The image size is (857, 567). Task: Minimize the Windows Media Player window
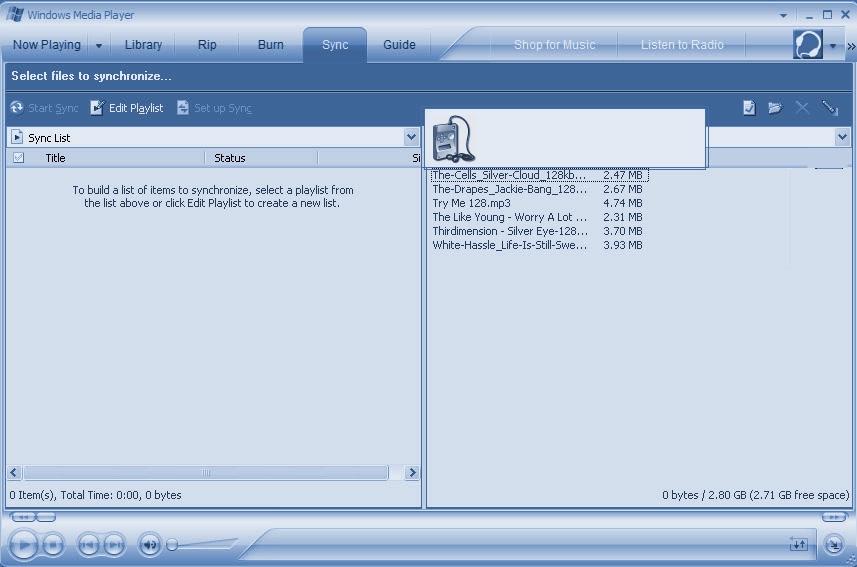[809, 15]
